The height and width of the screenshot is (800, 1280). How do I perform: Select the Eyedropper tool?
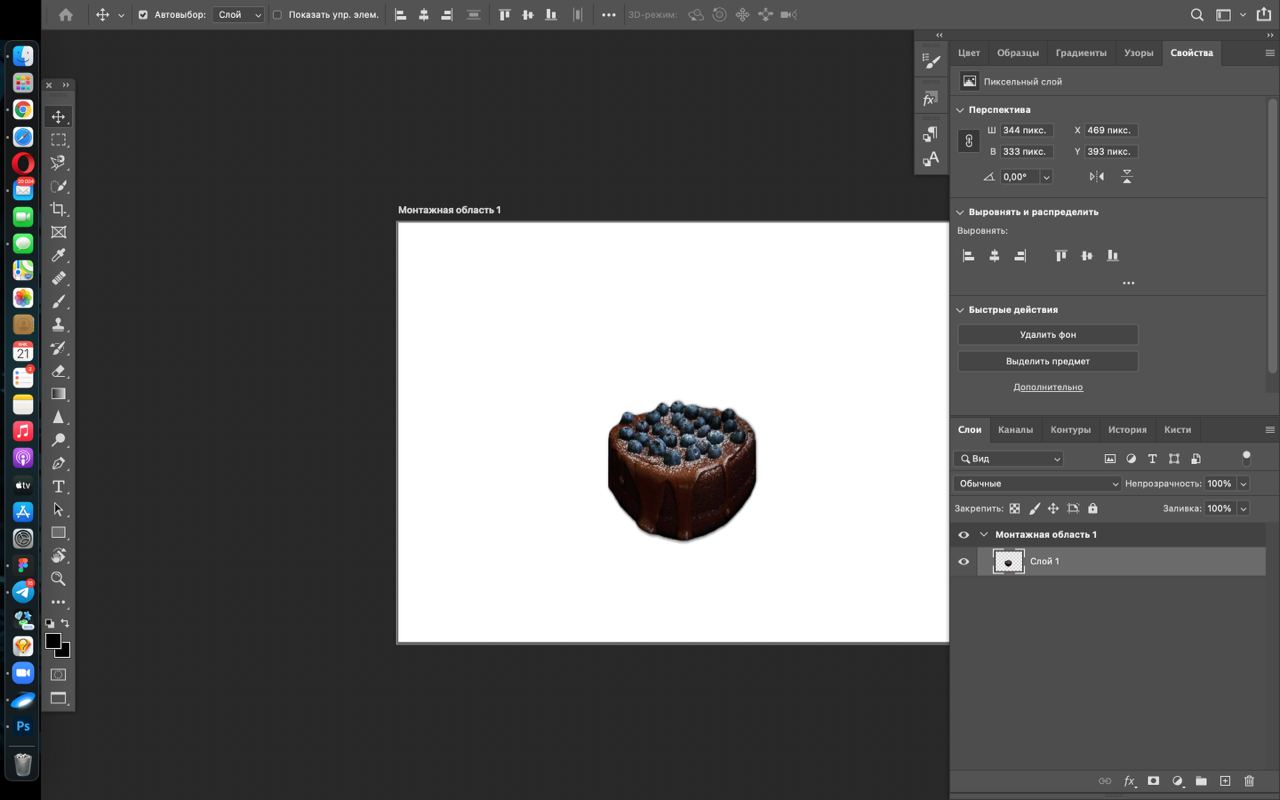58,255
